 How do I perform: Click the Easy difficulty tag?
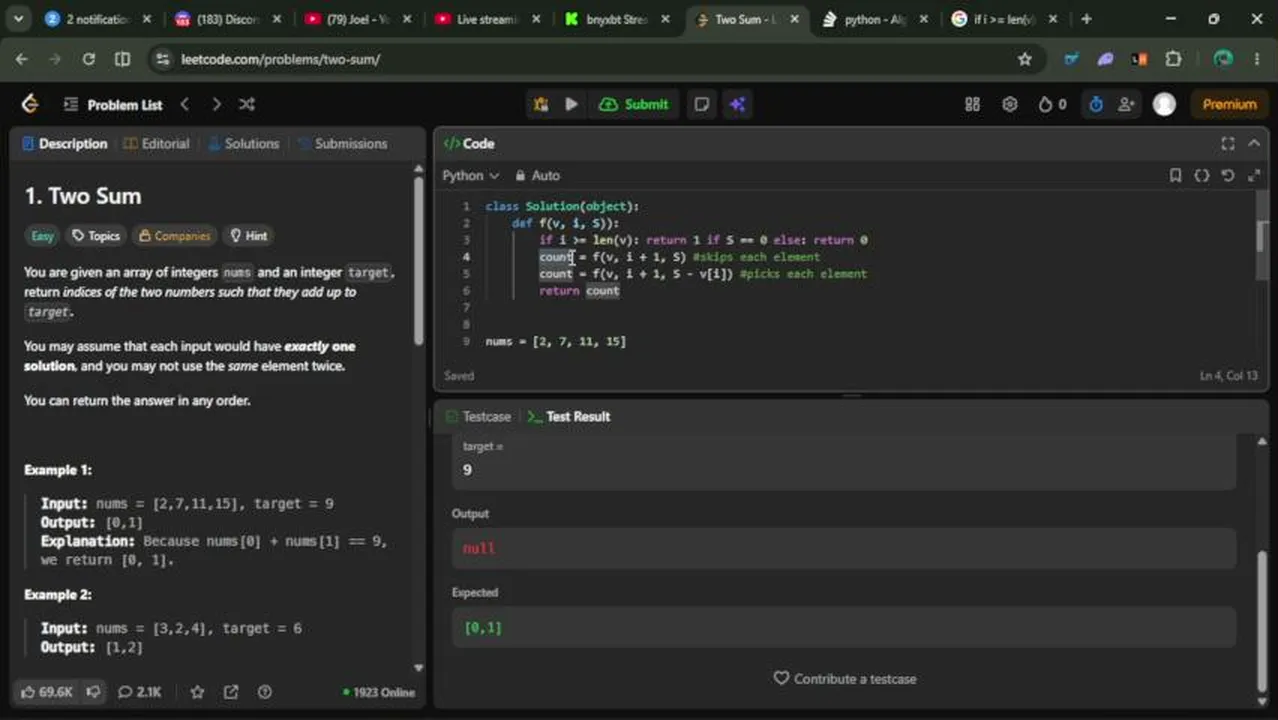click(x=42, y=236)
